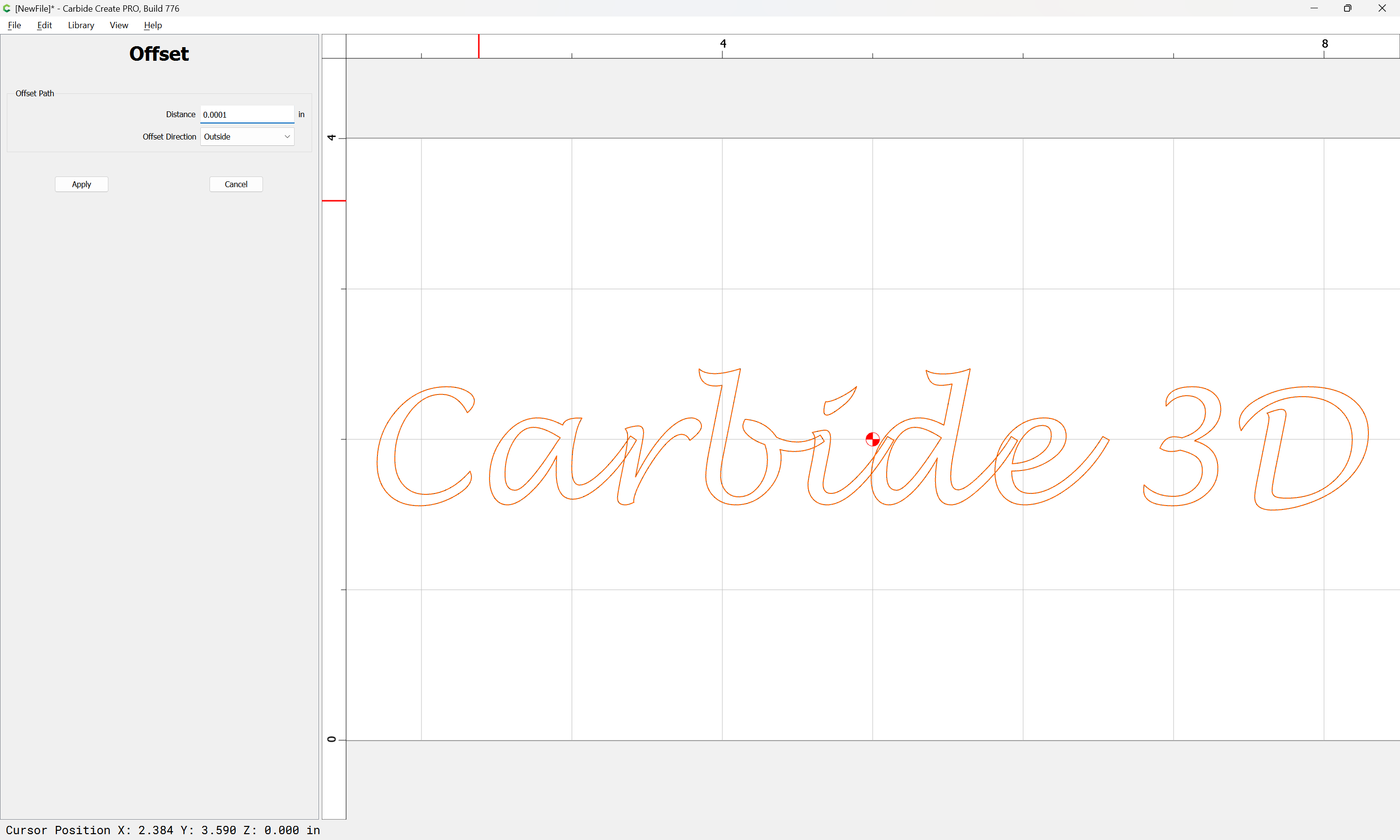Open the Help menu
The height and width of the screenshot is (840, 1400).
click(153, 25)
